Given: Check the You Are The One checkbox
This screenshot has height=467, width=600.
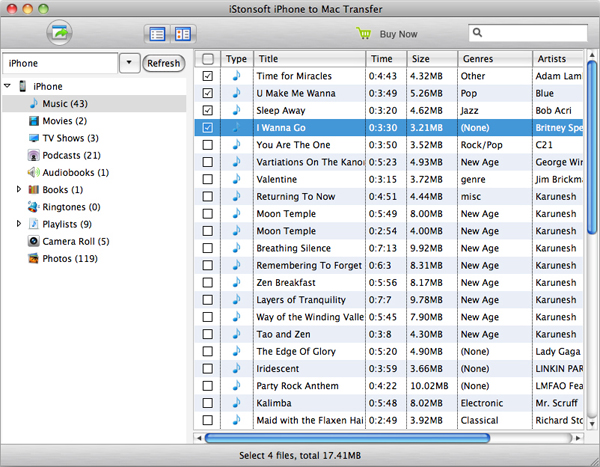Looking at the screenshot, I should (x=207, y=145).
